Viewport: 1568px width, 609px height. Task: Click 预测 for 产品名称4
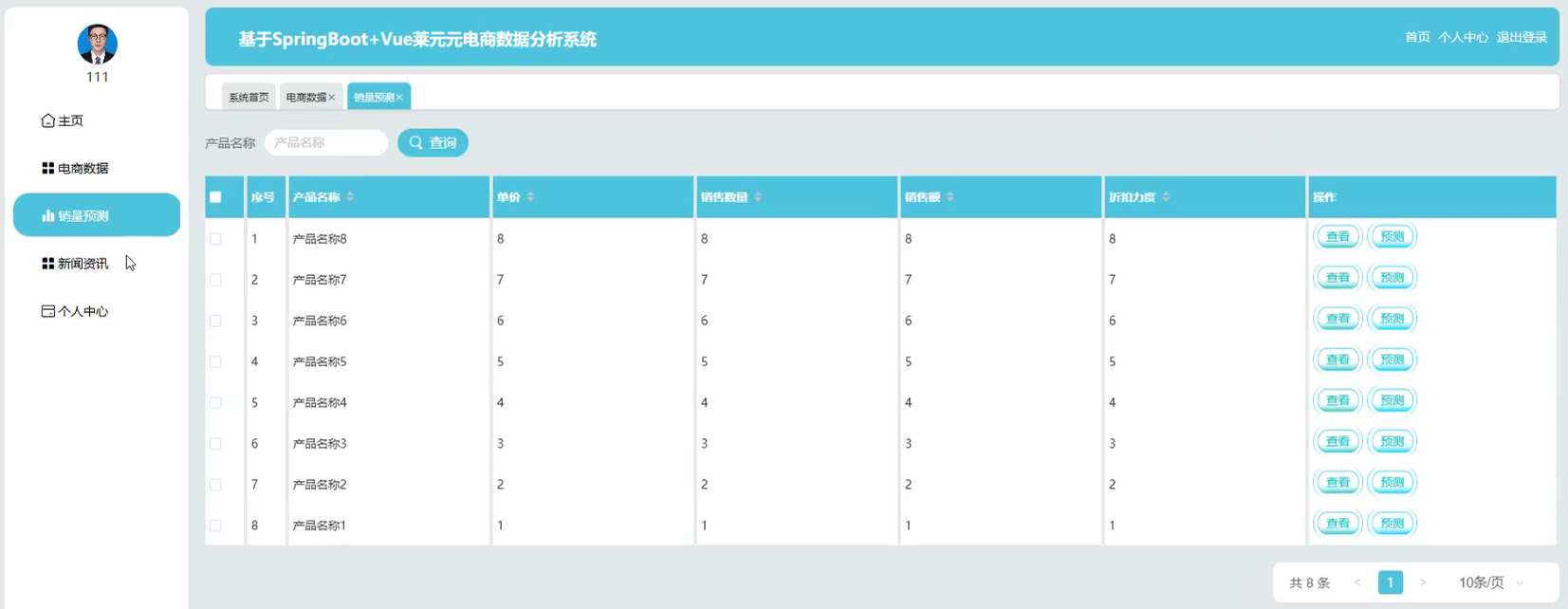[1392, 400]
